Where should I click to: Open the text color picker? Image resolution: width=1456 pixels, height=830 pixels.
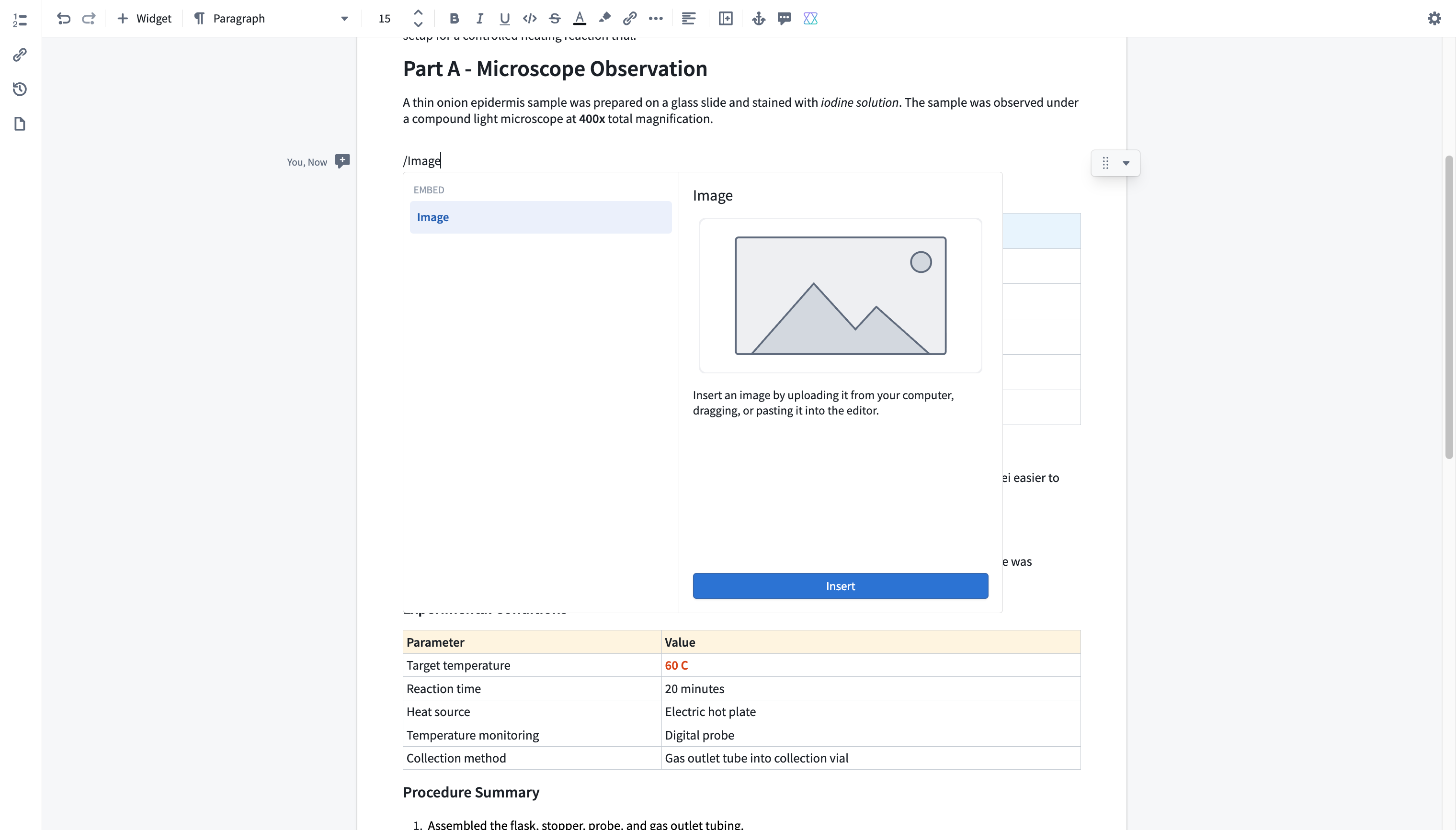pyautogui.click(x=580, y=18)
